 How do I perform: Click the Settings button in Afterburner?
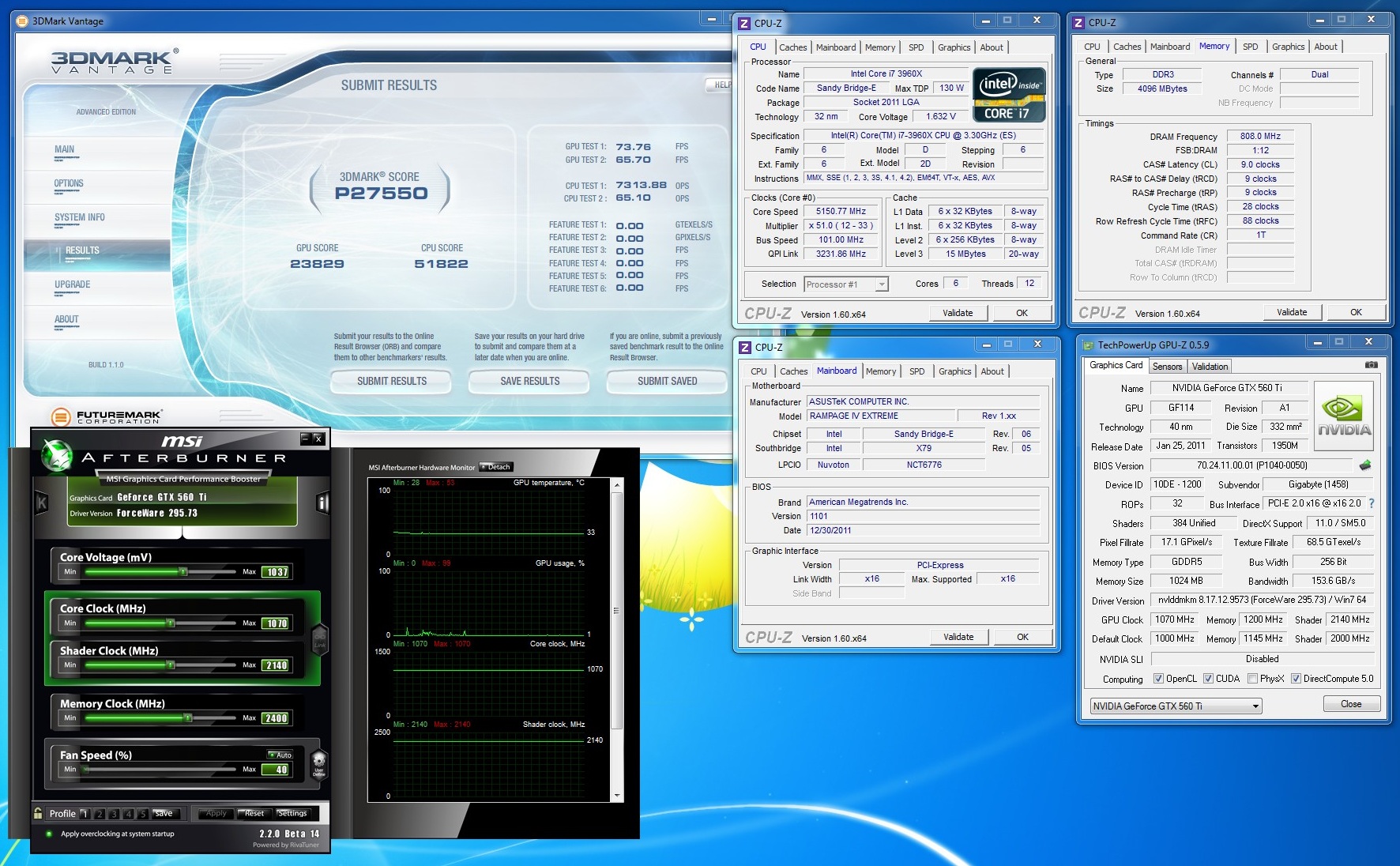[x=292, y=813]
